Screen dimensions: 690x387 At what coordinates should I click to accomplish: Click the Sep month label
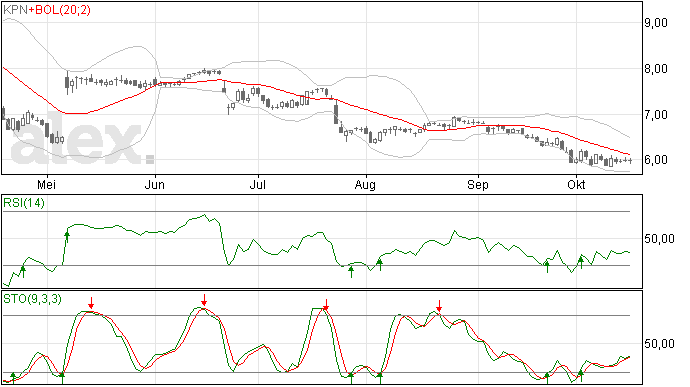pyautogui.click(x=478, y=185)
